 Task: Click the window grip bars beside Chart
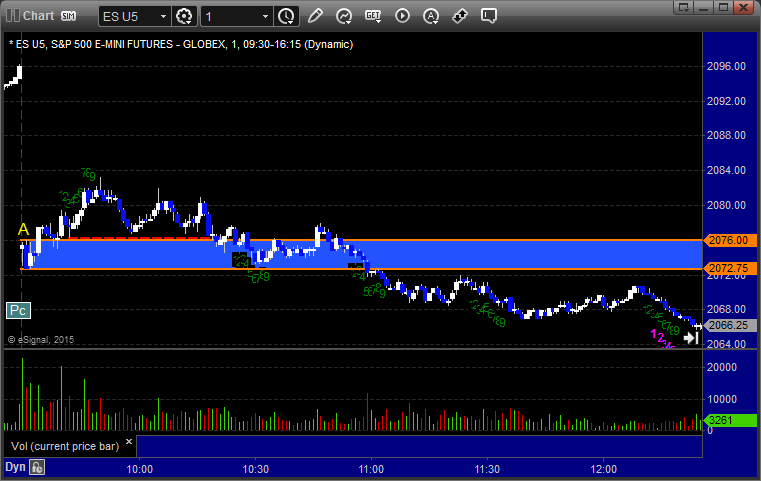pos(13,16)
